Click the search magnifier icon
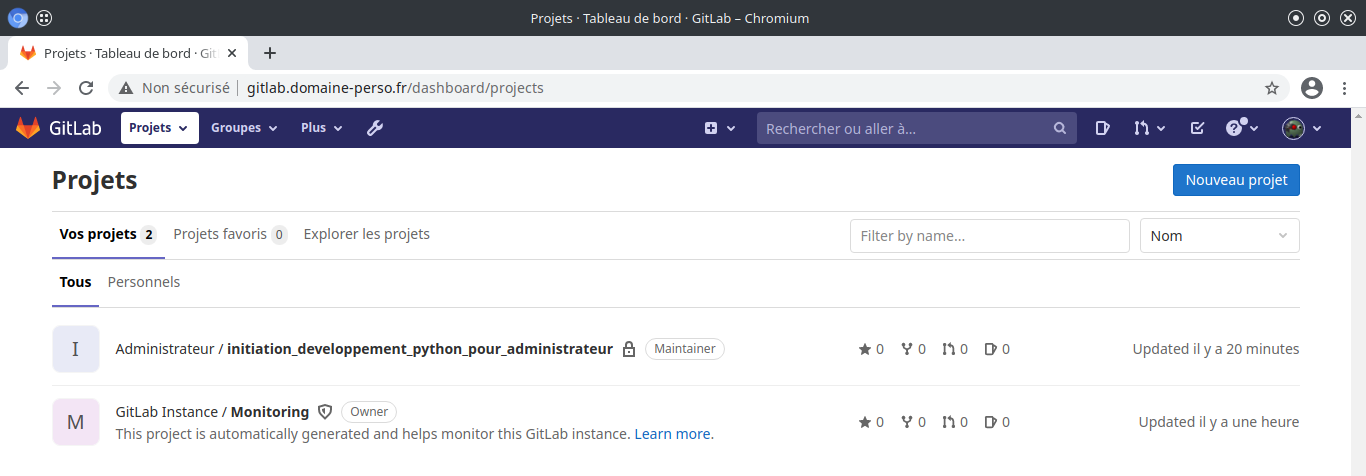 (x=1060, y=128)
